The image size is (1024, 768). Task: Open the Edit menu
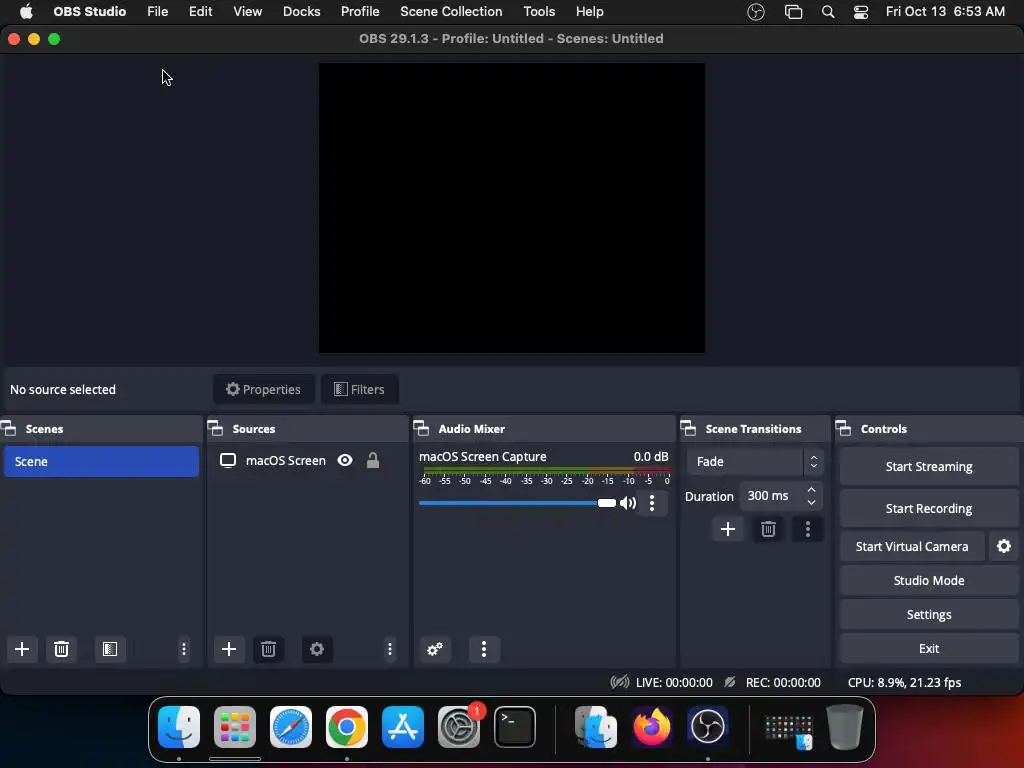[200, 12]
